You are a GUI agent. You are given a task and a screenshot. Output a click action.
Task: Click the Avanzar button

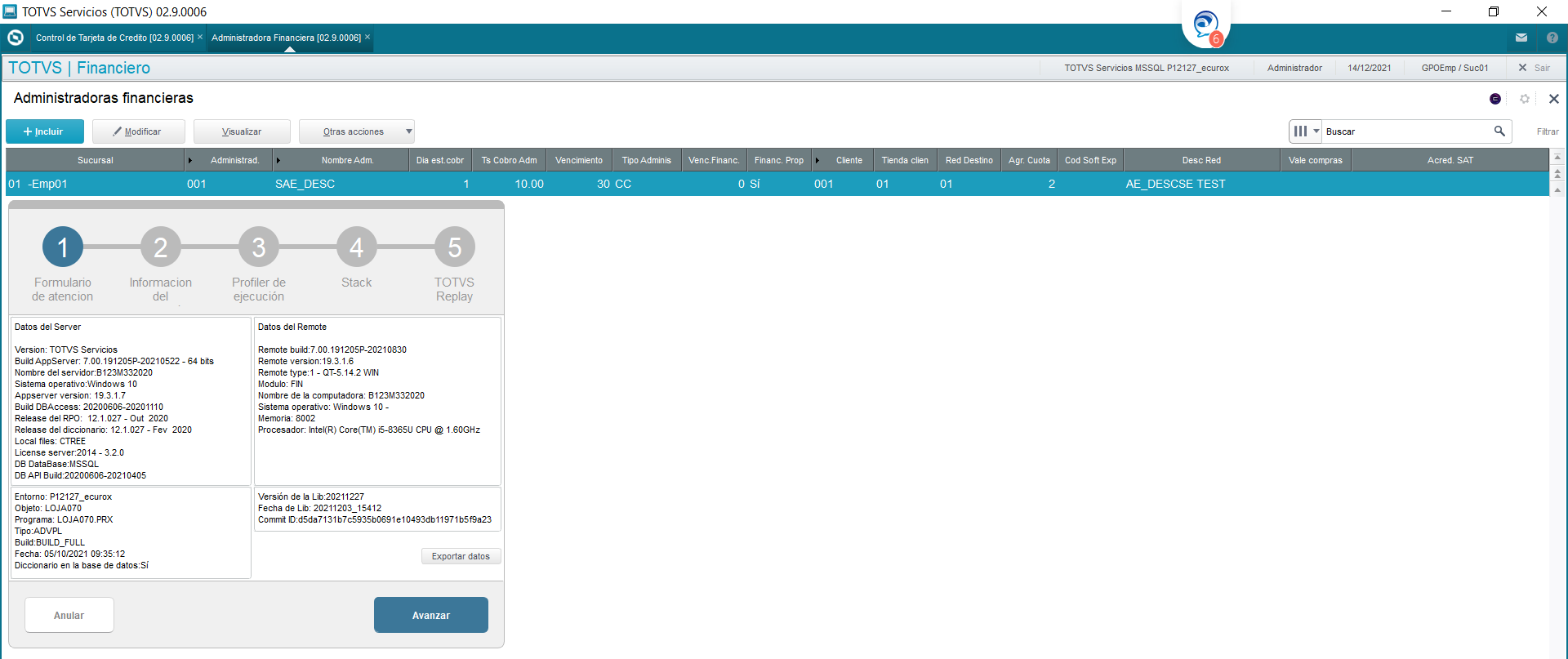tap(431, 615)
